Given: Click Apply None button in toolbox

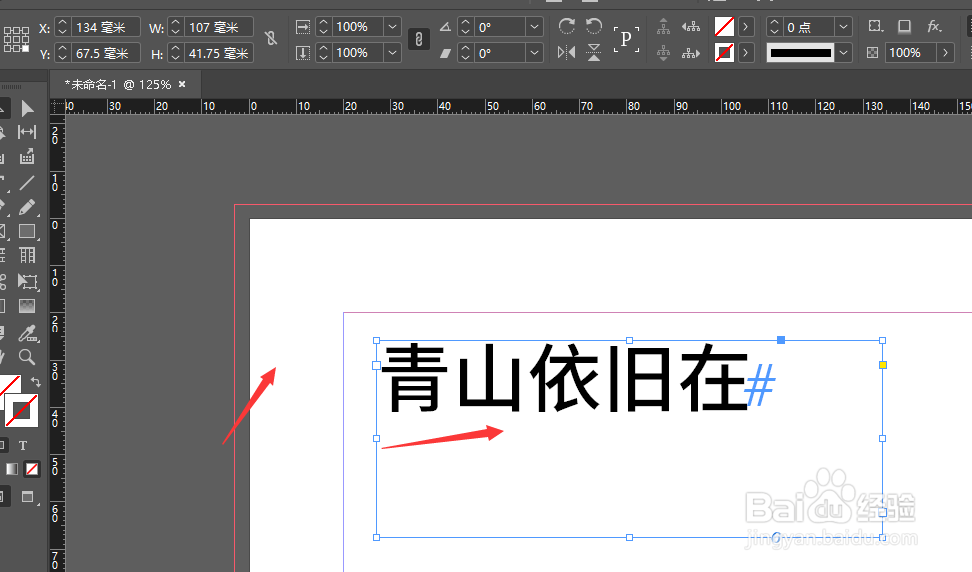Looking at the screenshot, I should pyautogui.click(x=32, y=469).
